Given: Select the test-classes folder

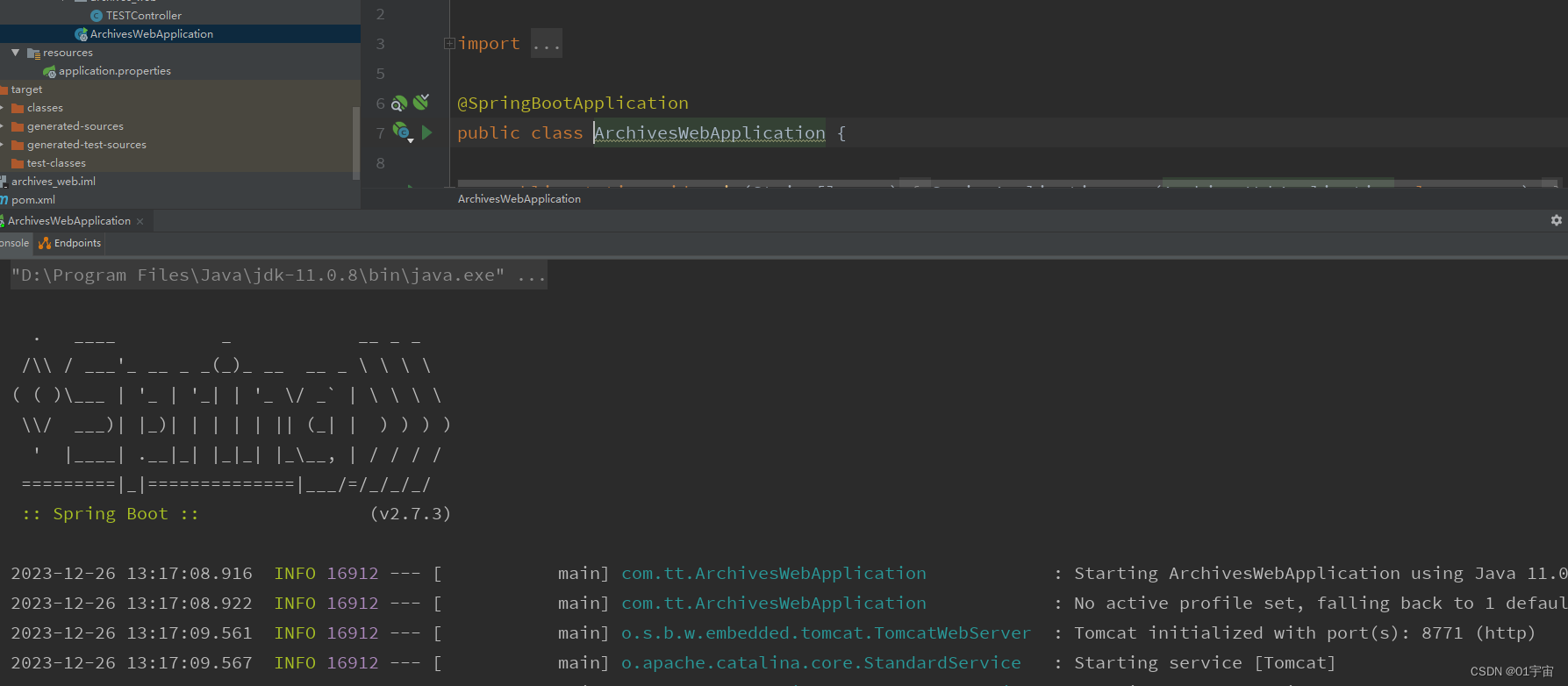Looking at the screenshot, I should pos(56,163).
